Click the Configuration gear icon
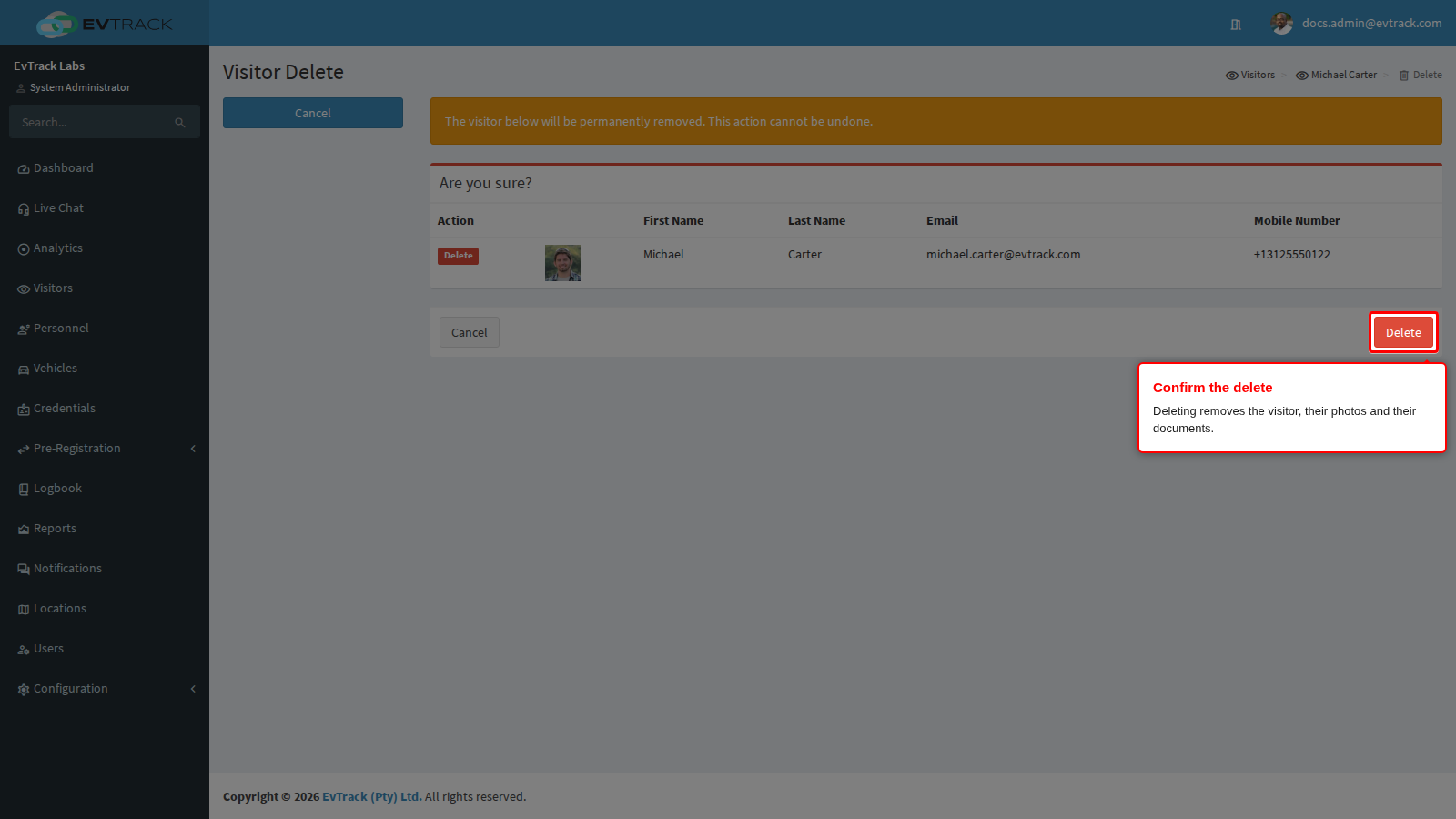The height and width of the screenshot is (819, 1456). coord(24,690)
